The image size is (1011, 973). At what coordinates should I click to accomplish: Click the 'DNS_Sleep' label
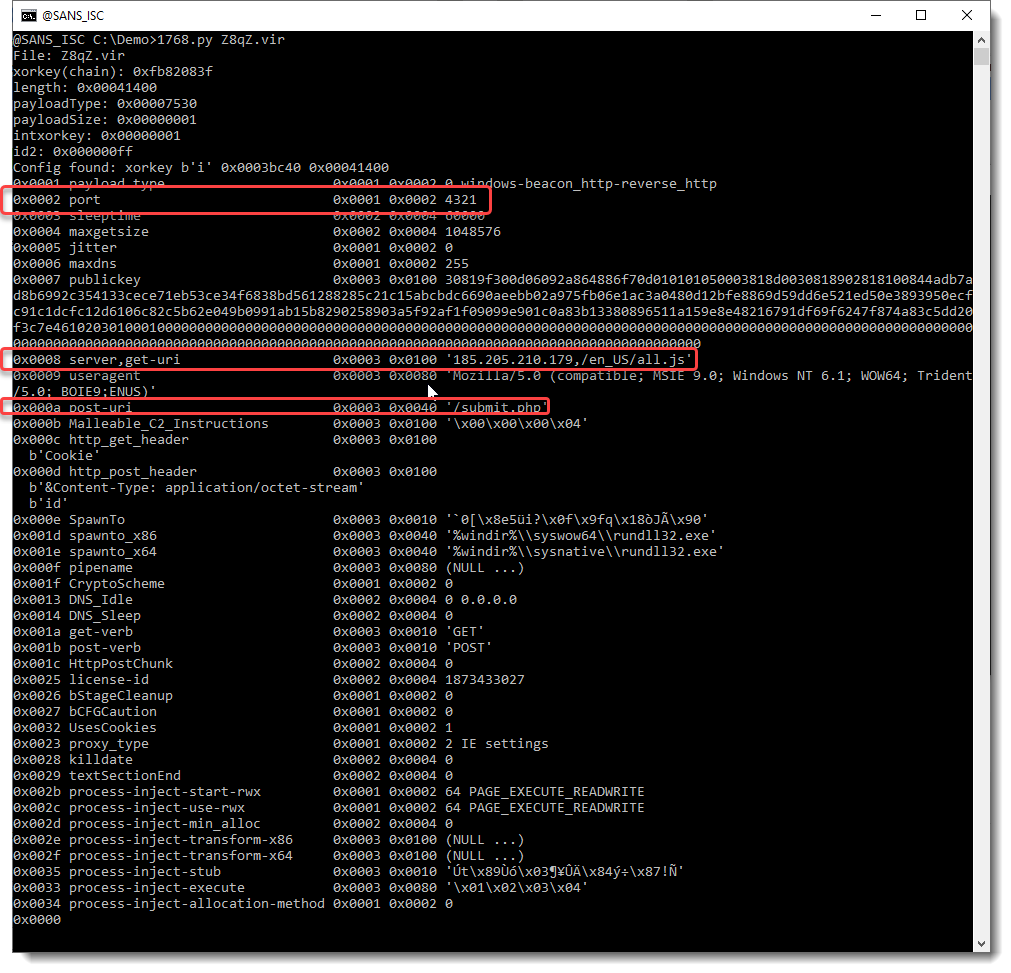click(104, 616)
